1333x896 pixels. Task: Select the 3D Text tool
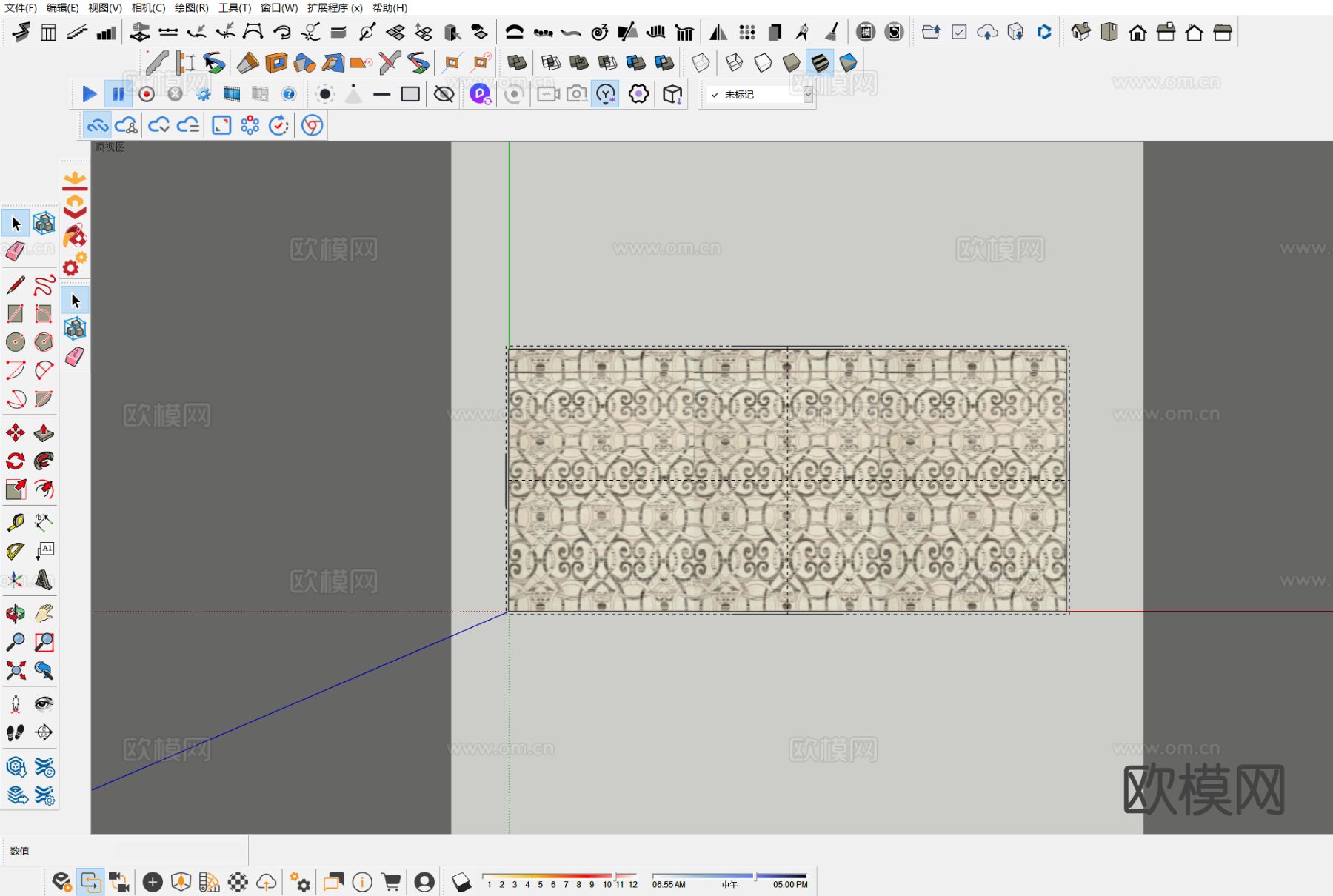click(44, 580)
